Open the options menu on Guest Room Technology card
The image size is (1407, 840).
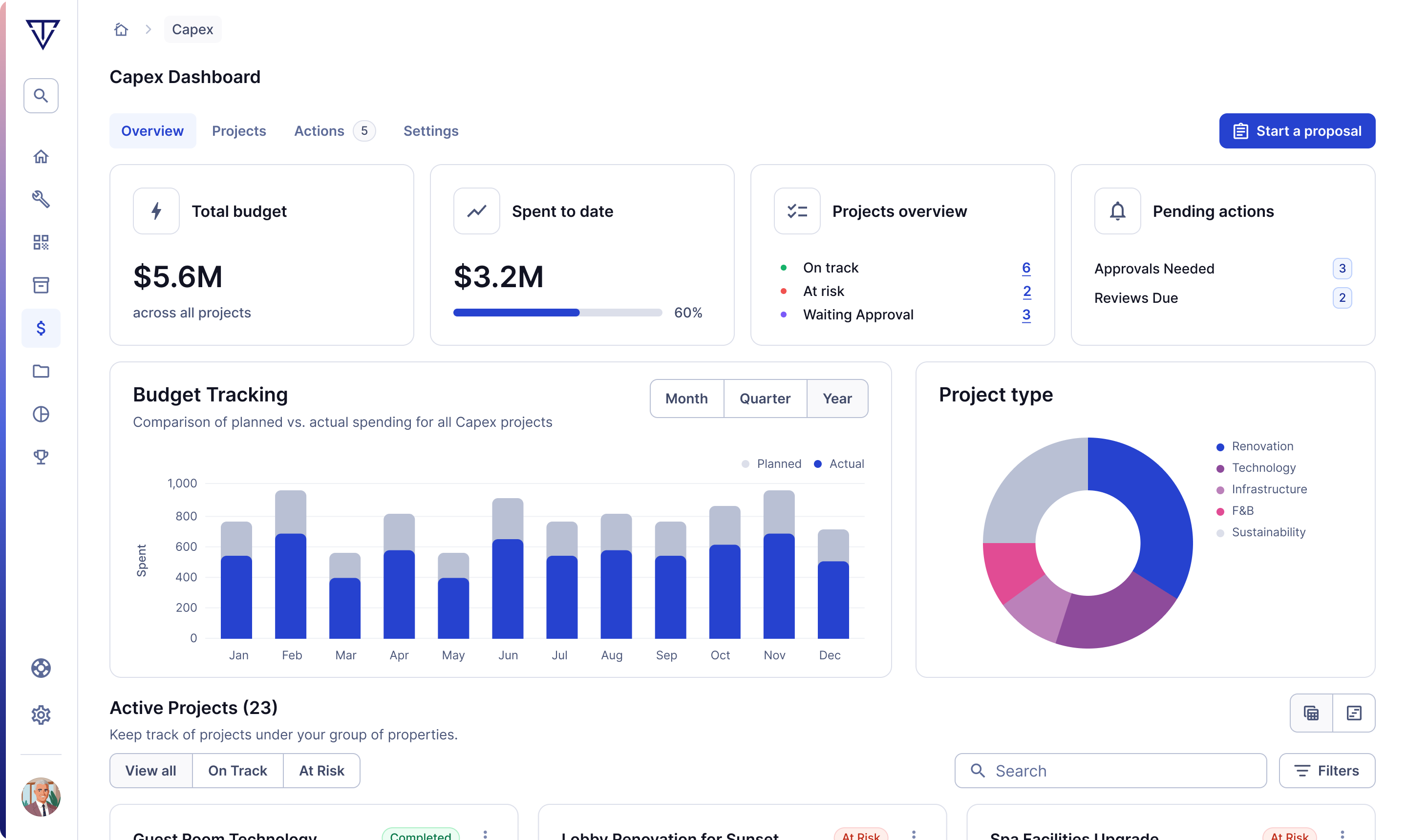485,834
